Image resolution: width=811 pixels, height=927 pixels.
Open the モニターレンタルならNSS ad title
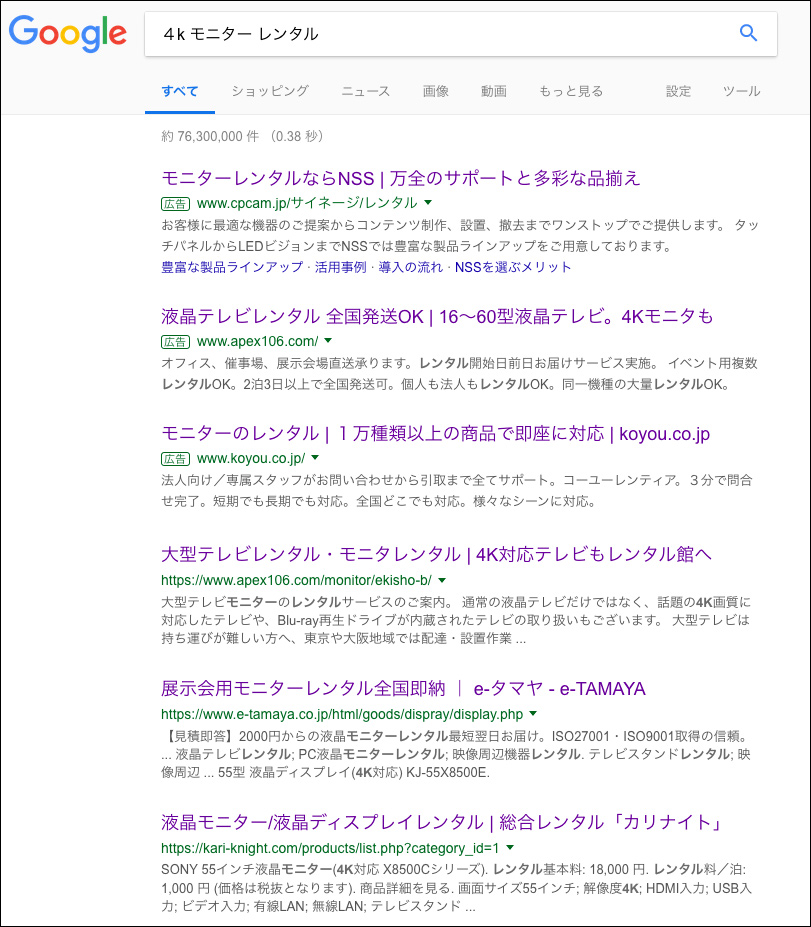(401, 178)
